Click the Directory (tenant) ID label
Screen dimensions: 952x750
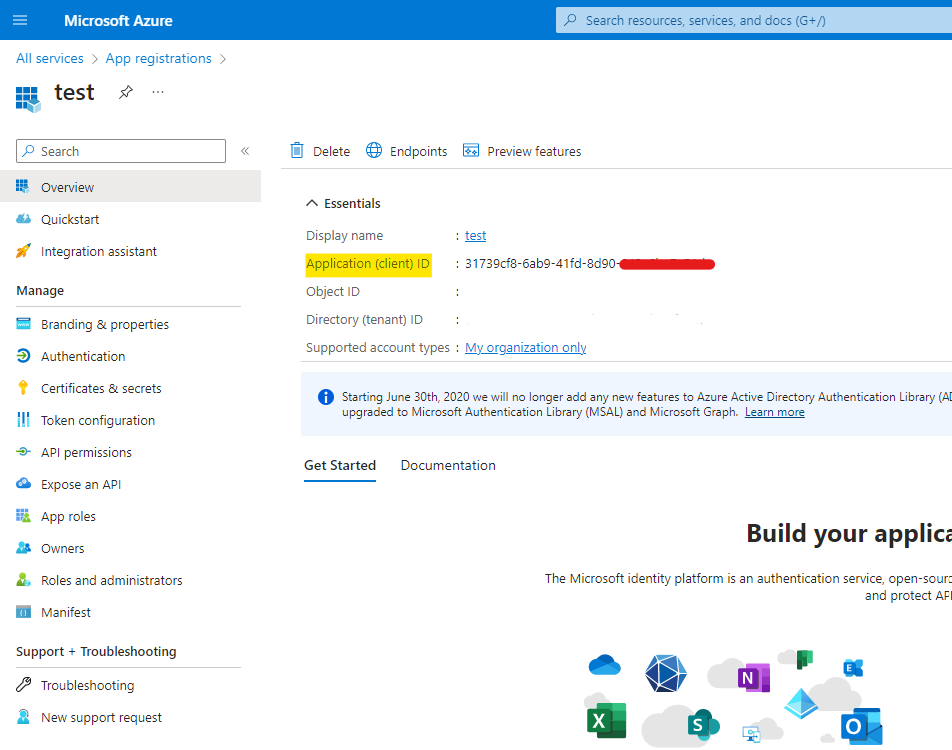click(364, 319)
